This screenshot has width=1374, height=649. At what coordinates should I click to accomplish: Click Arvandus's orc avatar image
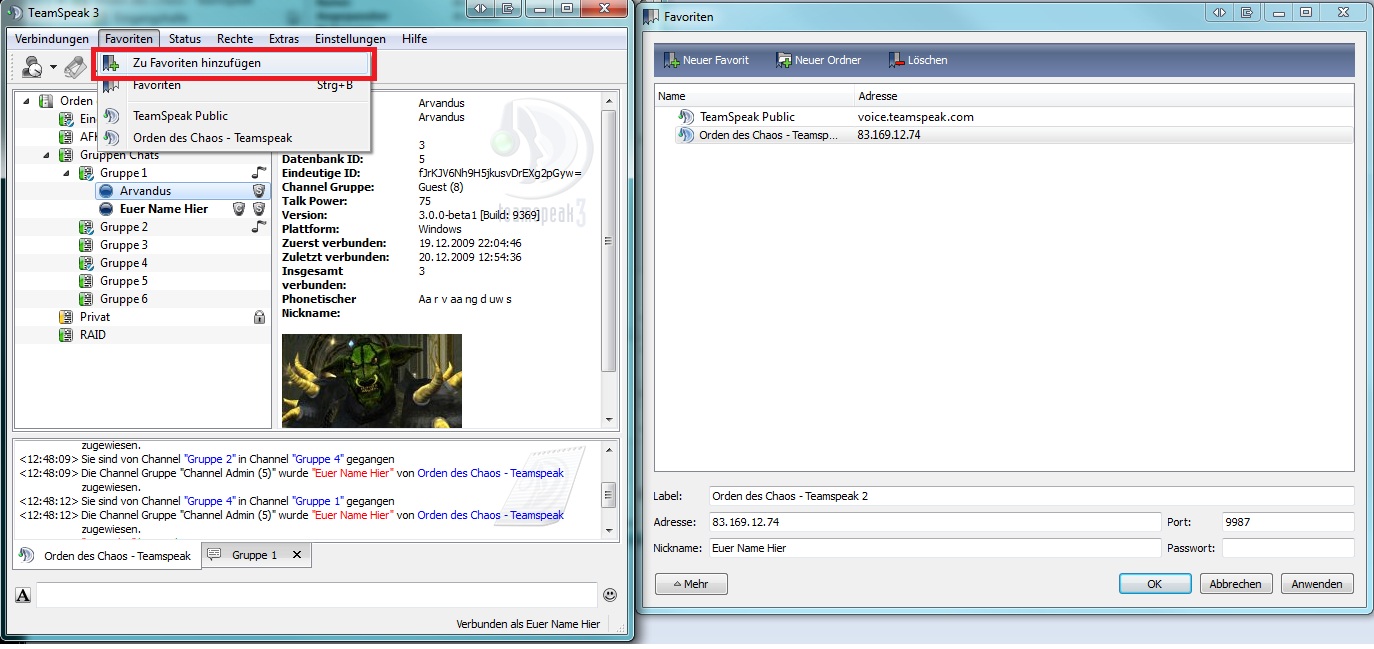click(372, 381)
